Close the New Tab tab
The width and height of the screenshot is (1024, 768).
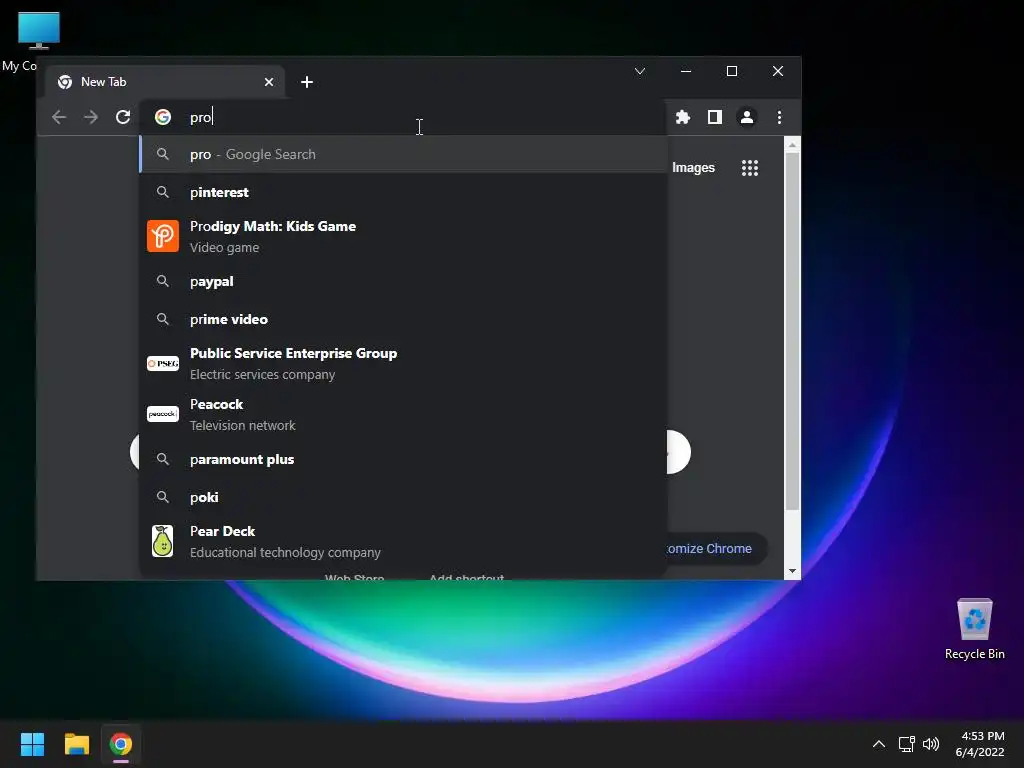269,82
